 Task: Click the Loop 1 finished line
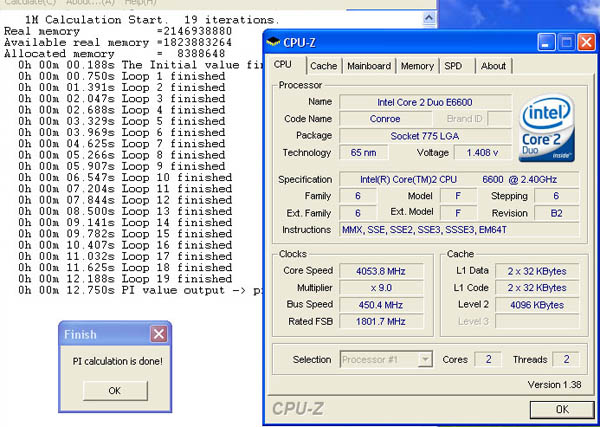pyautogui.click(x=122, y=76)
